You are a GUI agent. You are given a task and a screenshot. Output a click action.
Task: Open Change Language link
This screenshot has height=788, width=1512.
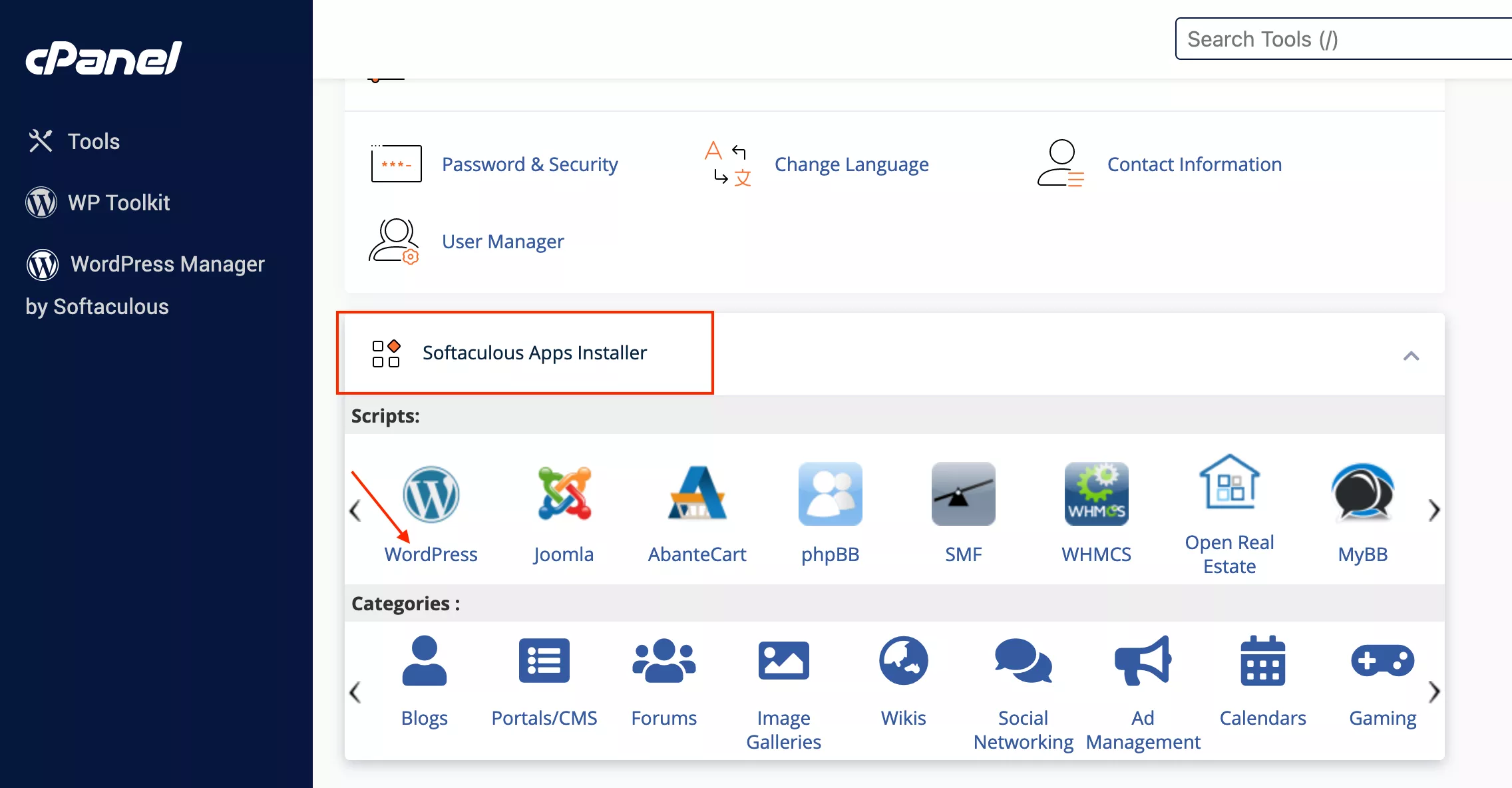point(851,164)
